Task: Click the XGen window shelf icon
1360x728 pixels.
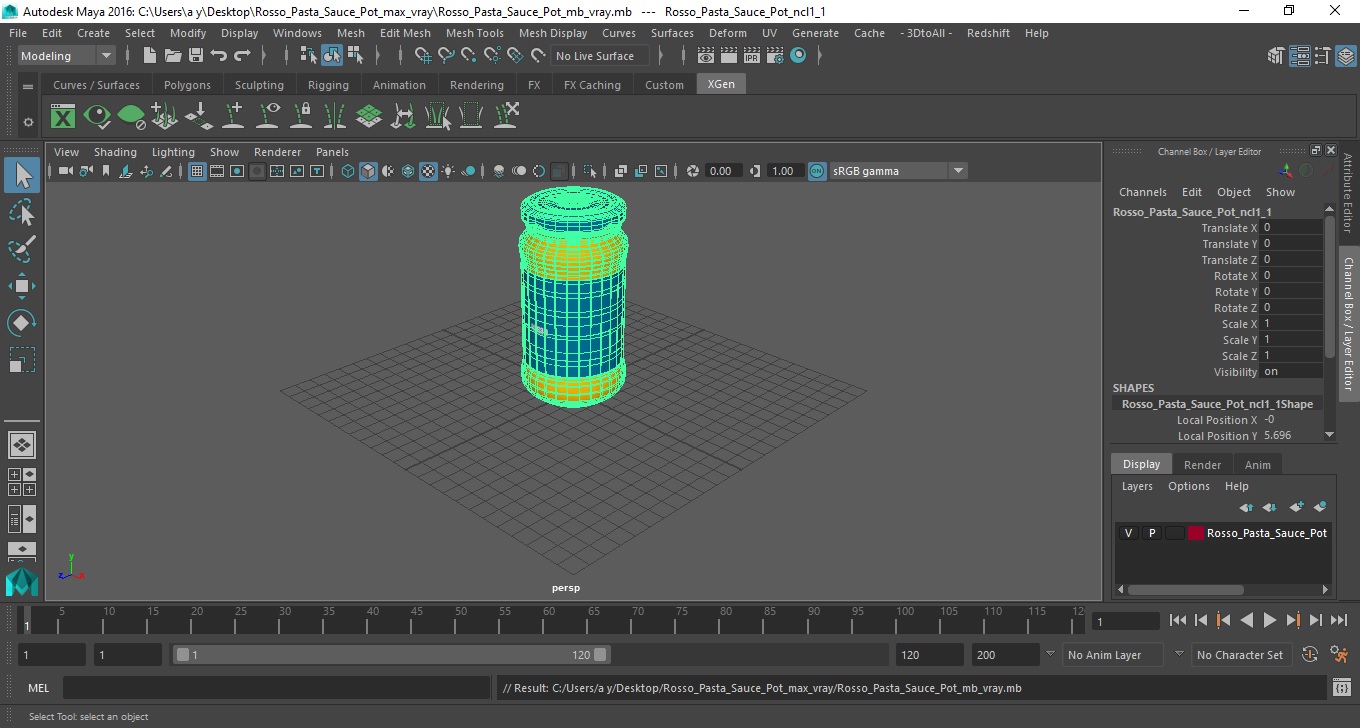Action: click(x=63, y=117)
